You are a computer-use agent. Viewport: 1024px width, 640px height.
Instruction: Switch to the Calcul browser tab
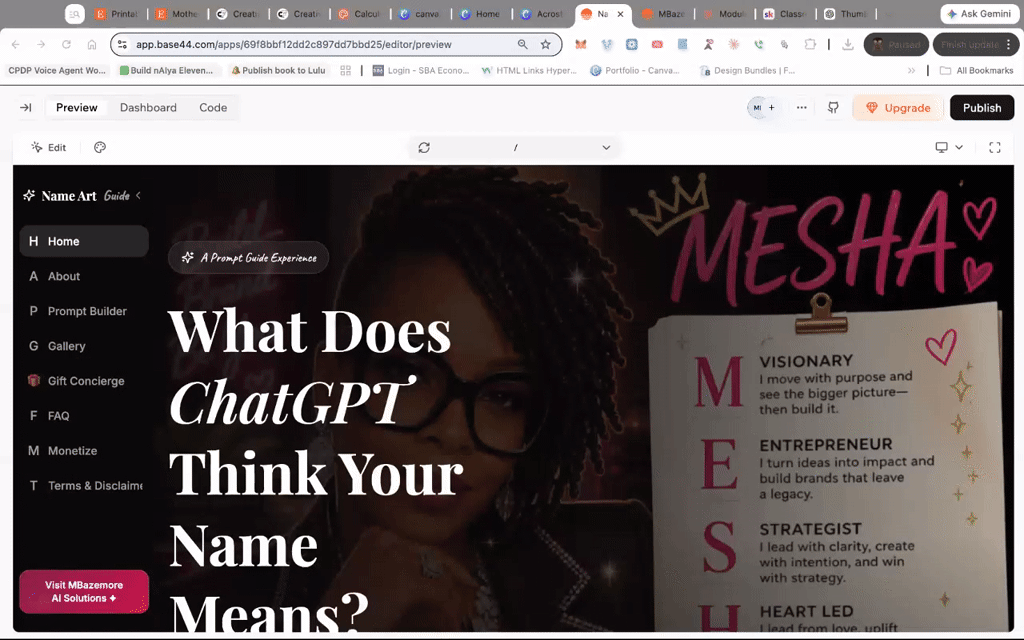pyautogui.click(x=360, y=14)
